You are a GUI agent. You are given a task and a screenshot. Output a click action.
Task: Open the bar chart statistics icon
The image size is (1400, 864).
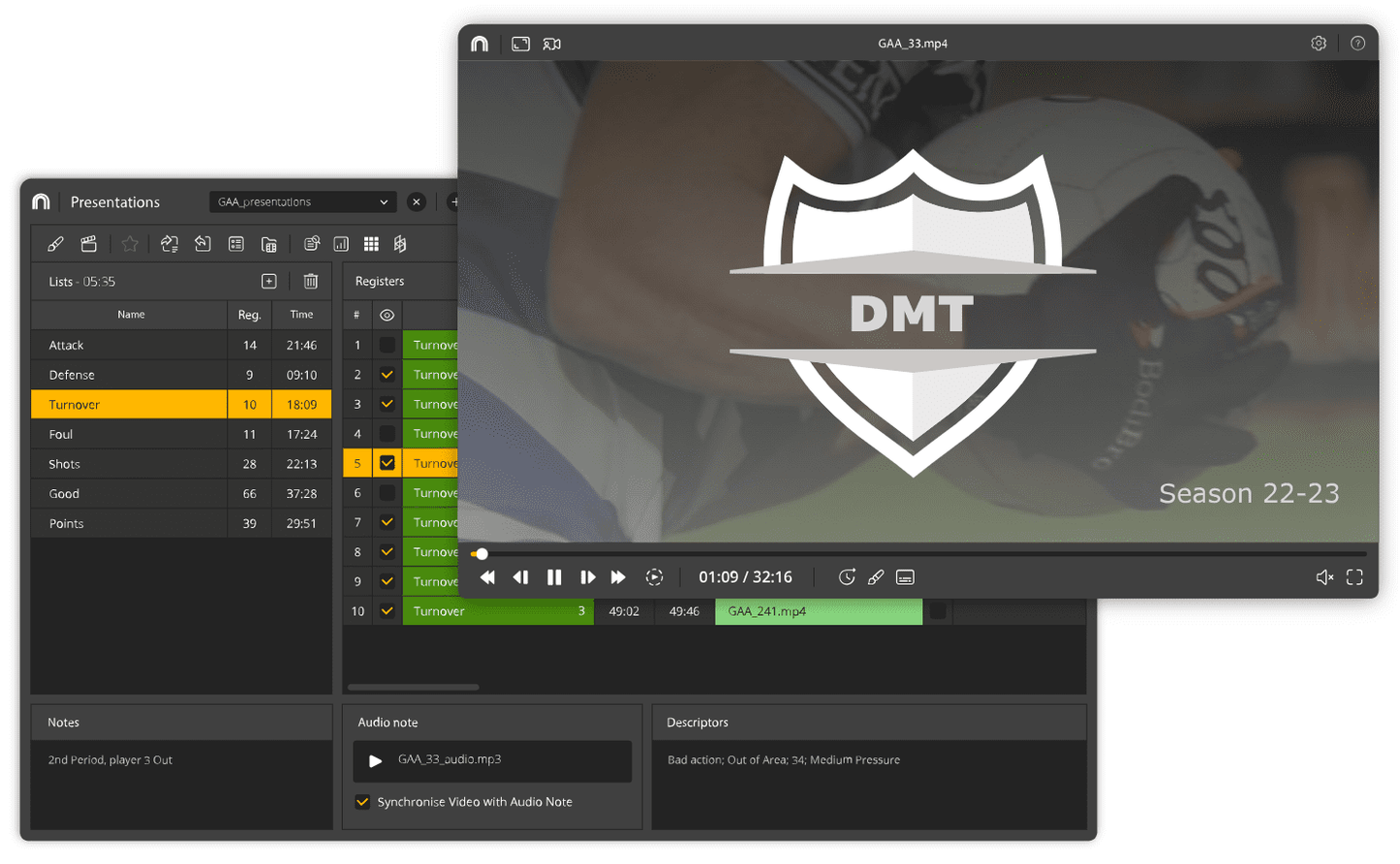pos(341,244)
